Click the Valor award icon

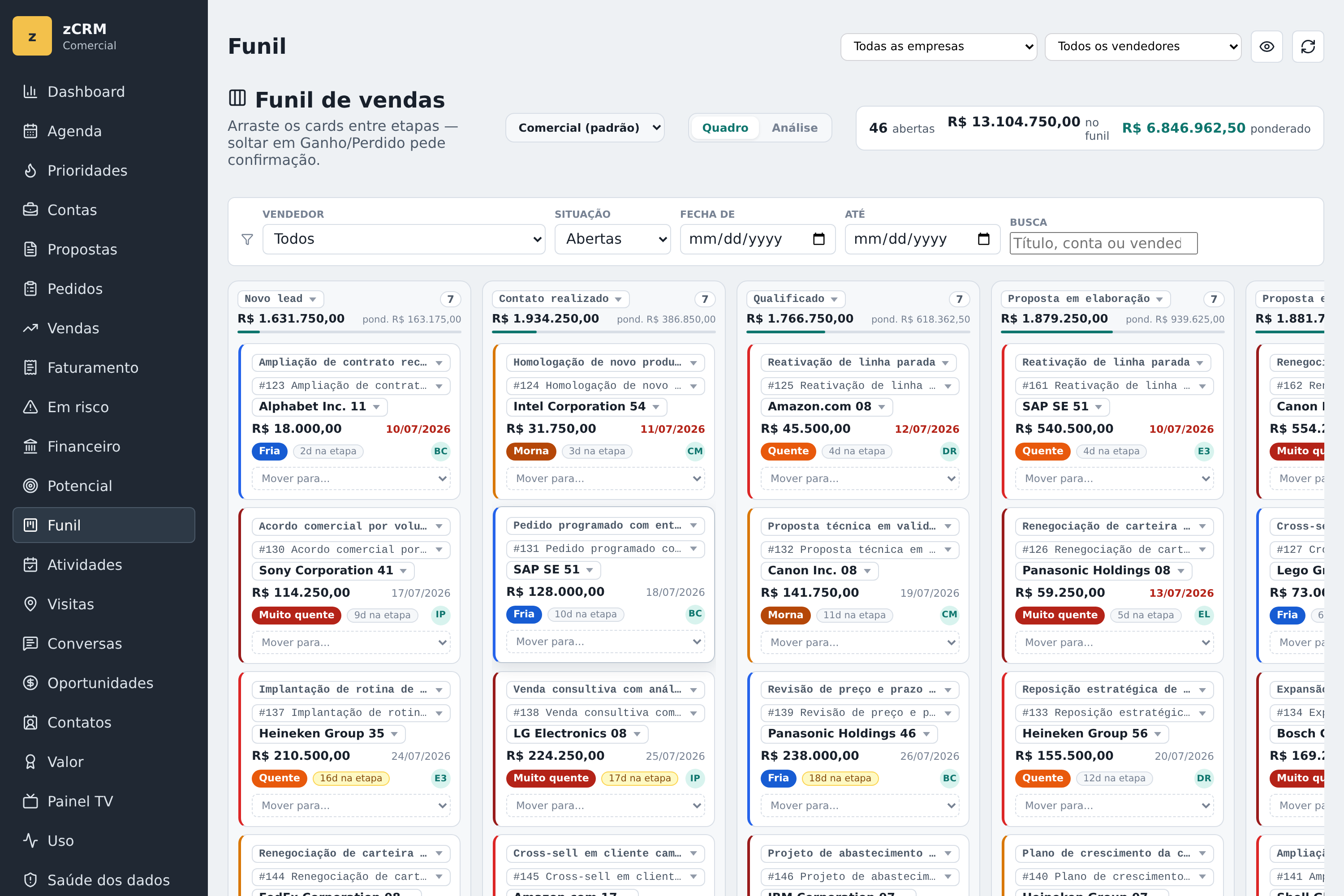pyautogui.click(x=30, y=762)
